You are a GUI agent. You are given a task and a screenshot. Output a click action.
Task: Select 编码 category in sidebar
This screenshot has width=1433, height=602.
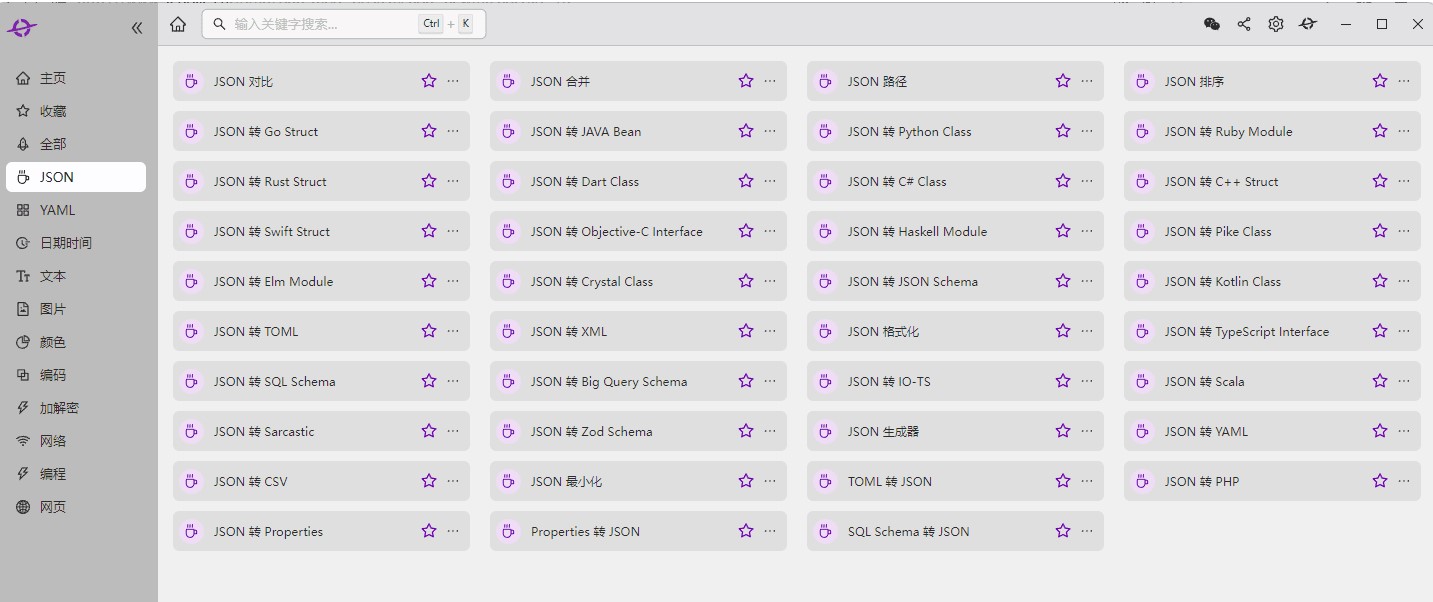tap(76, 375)
